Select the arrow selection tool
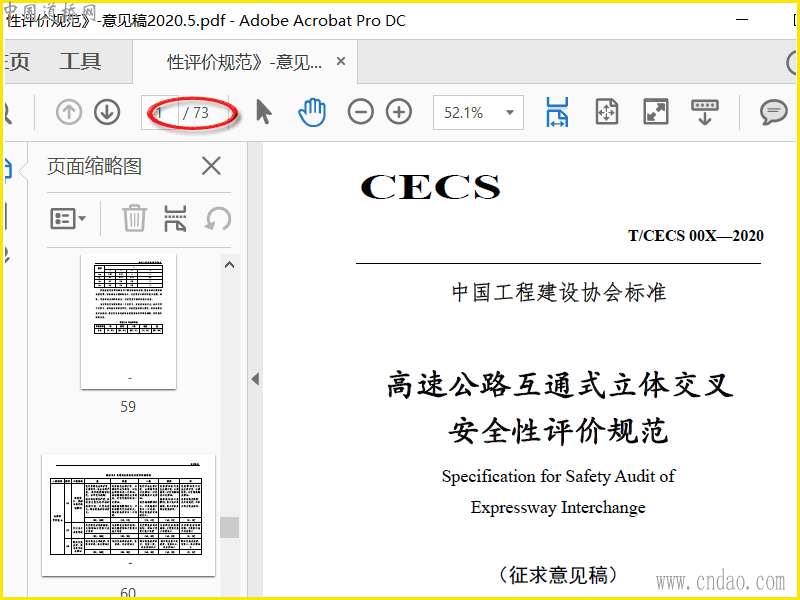Image resolution: width=800 pixels, height=600 pixels. pos(264,112)
